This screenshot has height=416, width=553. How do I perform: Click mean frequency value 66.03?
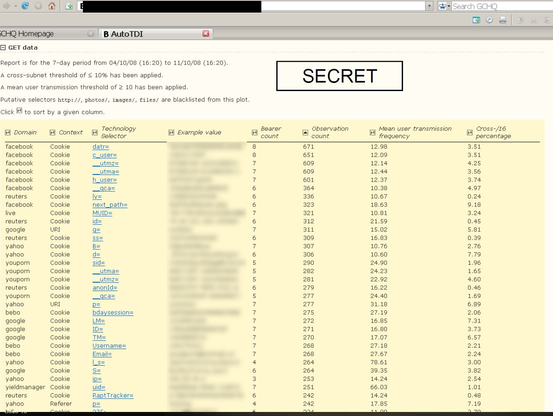[x=379, y=387]
